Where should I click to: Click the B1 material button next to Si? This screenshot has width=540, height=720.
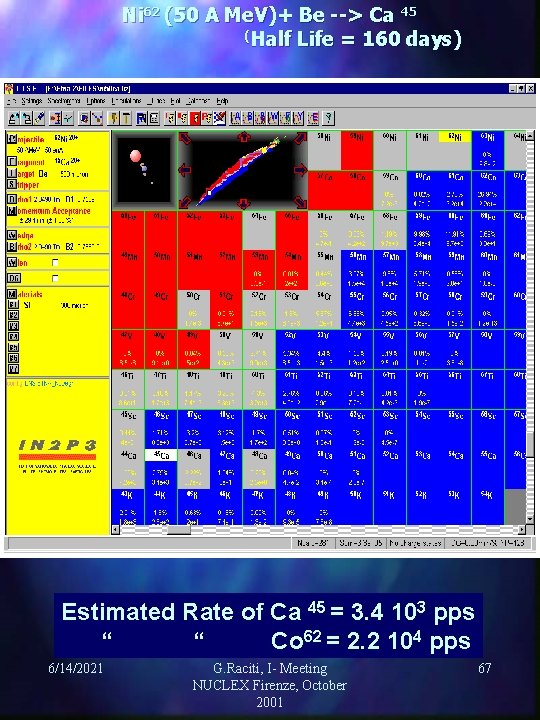point(13,304)
